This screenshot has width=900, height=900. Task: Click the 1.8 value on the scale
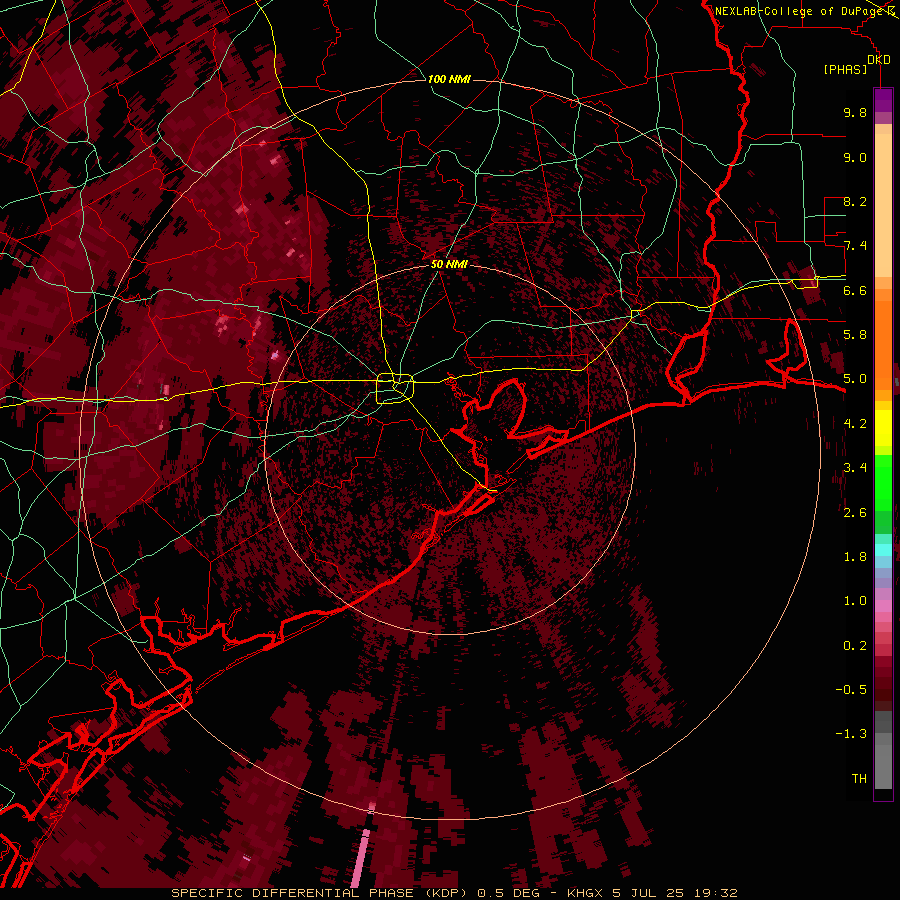pos(855,557)
